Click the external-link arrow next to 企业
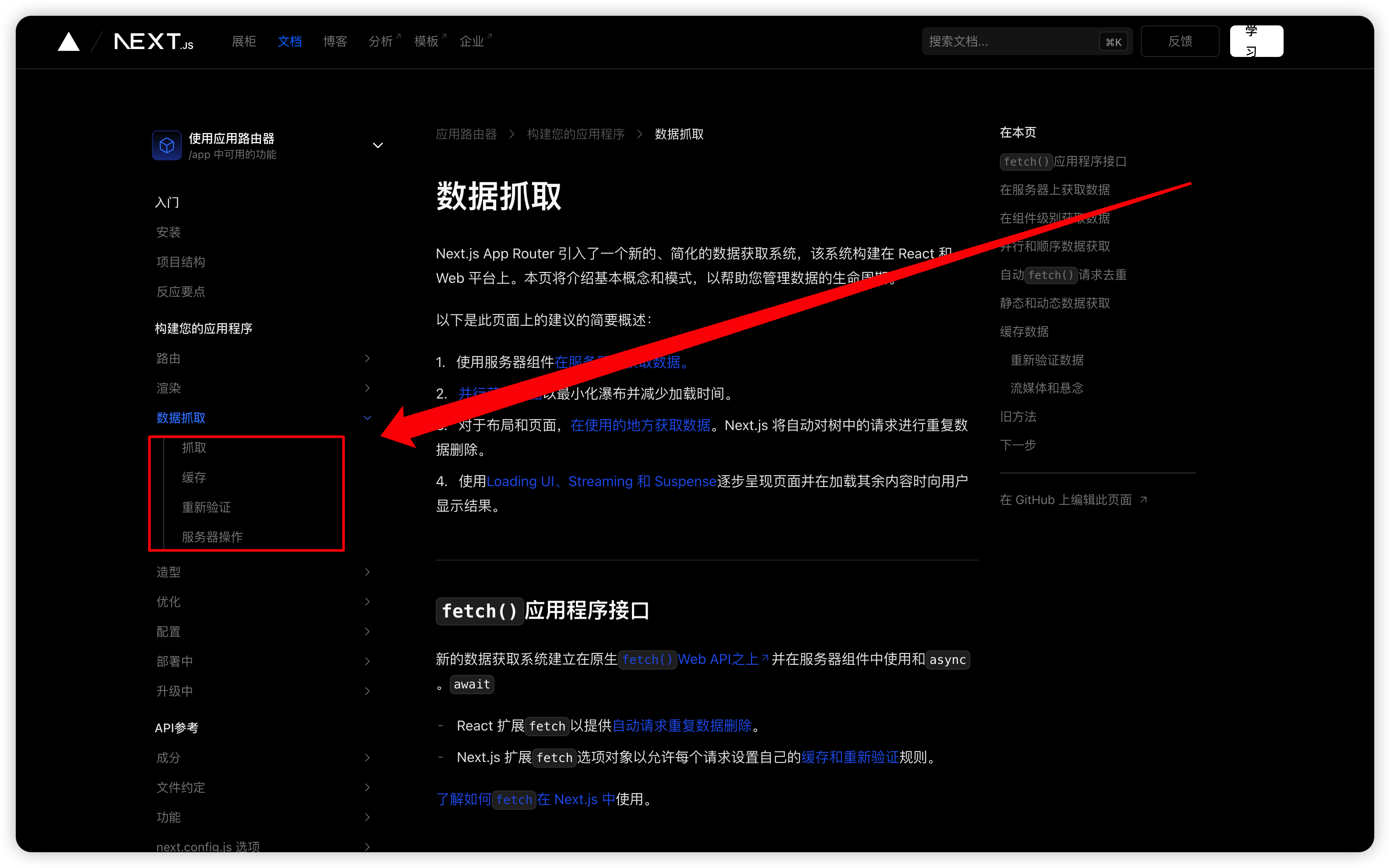The image size is (1390, 868). click(490, 35)
